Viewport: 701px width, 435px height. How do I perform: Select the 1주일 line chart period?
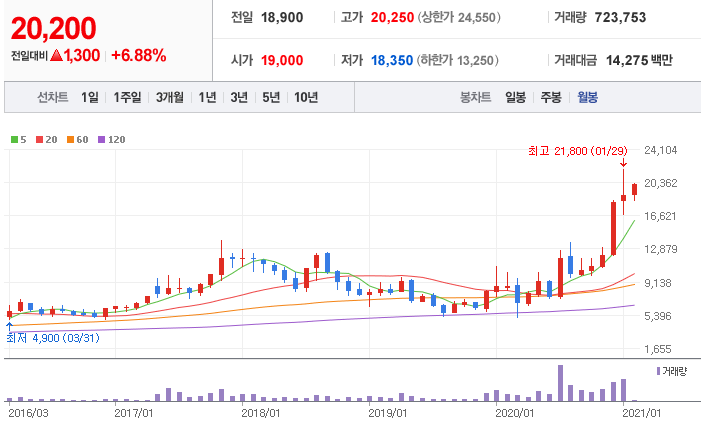(x=127, y=97)
